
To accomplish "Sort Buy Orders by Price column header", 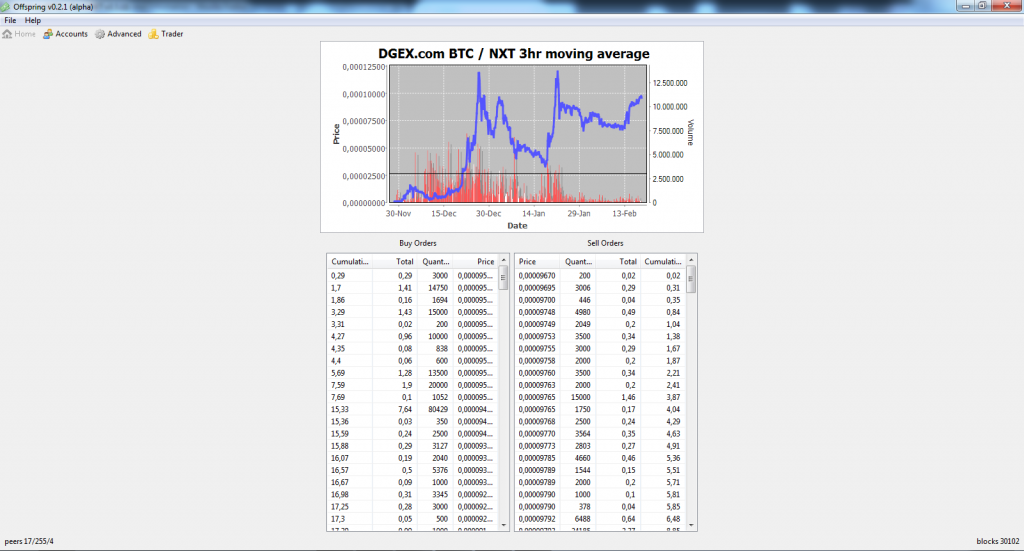I will pyautogui.click(x=485, y=261).
